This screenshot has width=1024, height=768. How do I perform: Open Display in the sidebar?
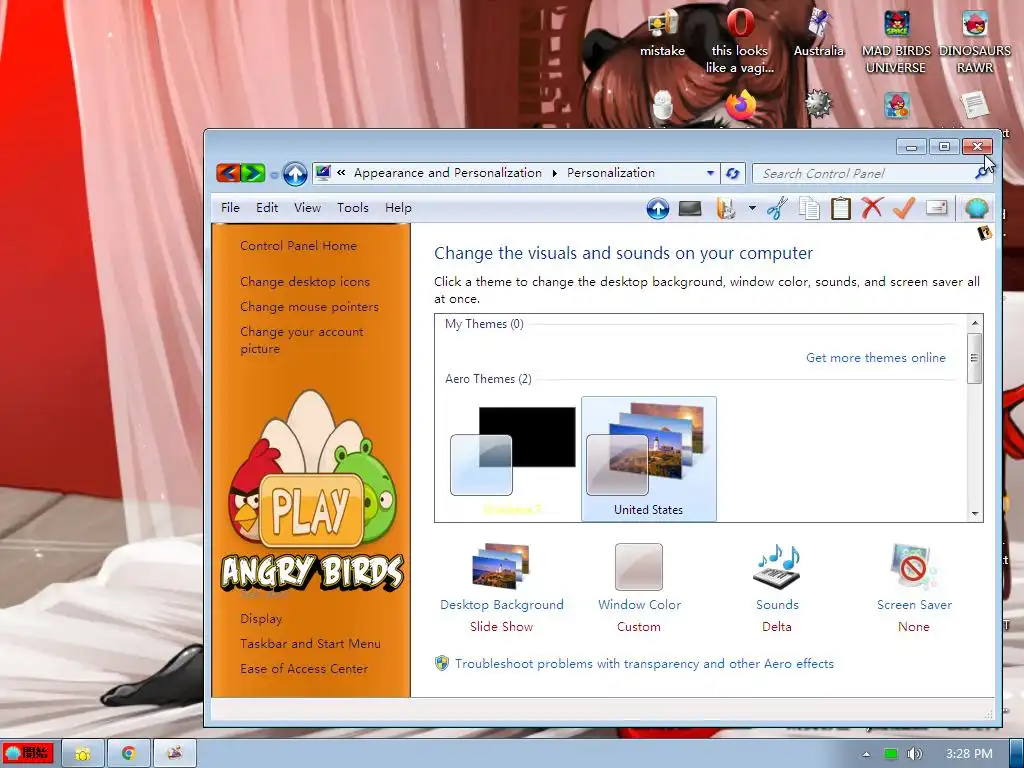[x=261, y=618]
